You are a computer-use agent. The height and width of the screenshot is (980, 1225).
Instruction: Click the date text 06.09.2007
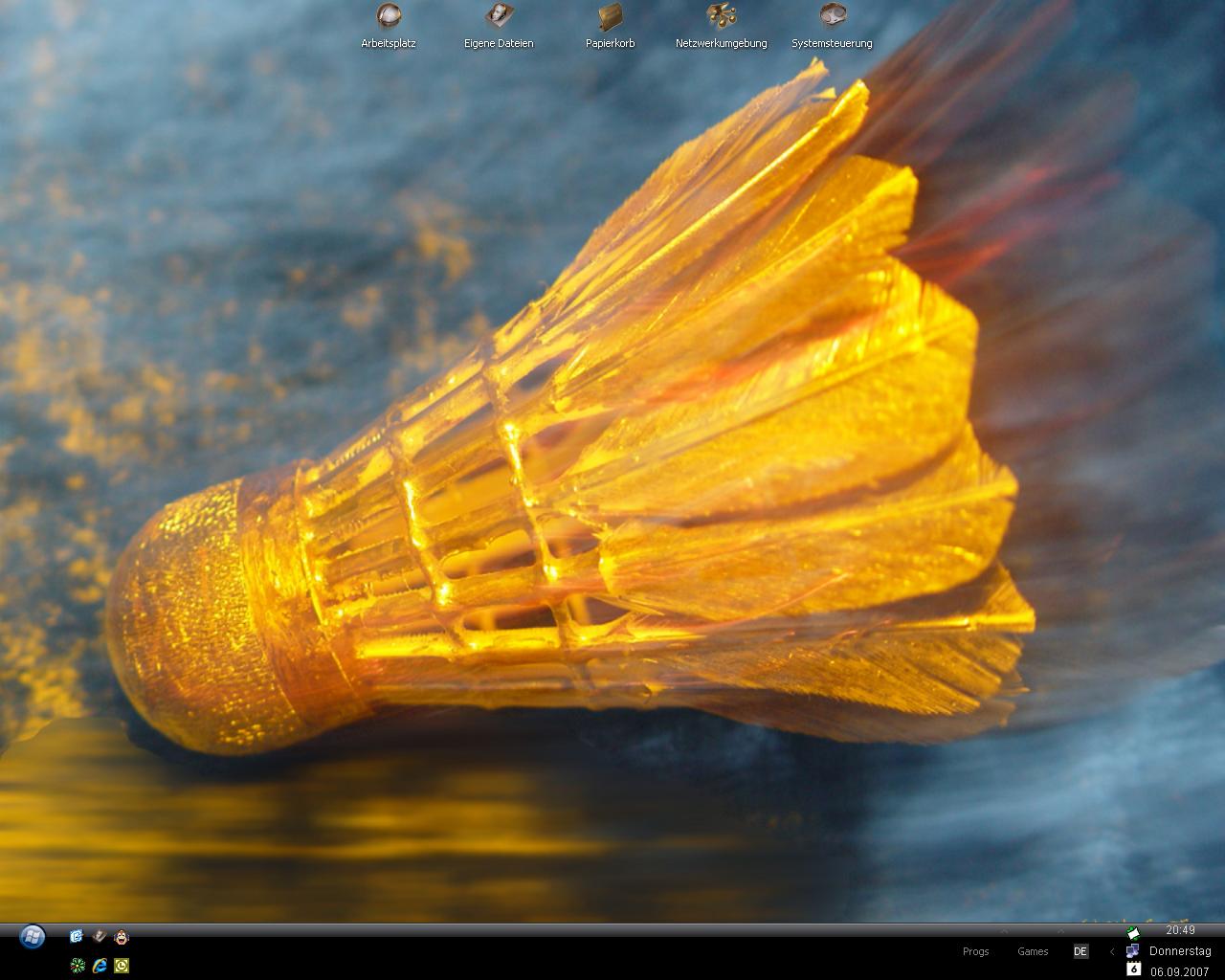click(x=1180, y=971)
